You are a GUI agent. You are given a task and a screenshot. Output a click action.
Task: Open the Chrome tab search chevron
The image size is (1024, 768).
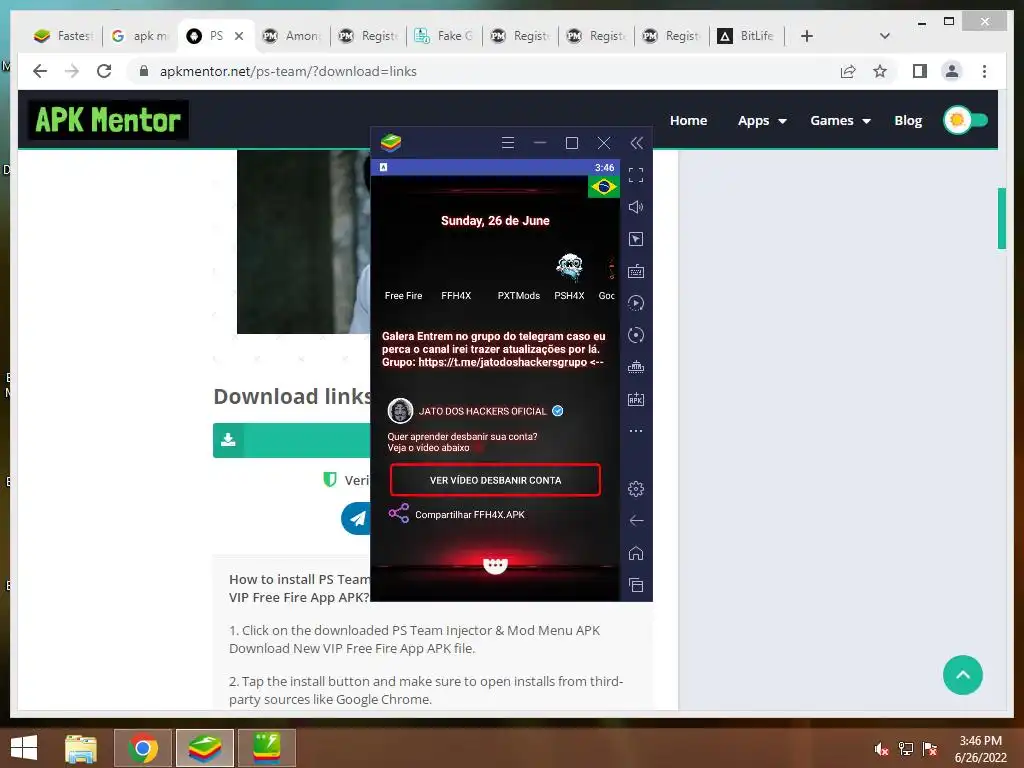885,36
